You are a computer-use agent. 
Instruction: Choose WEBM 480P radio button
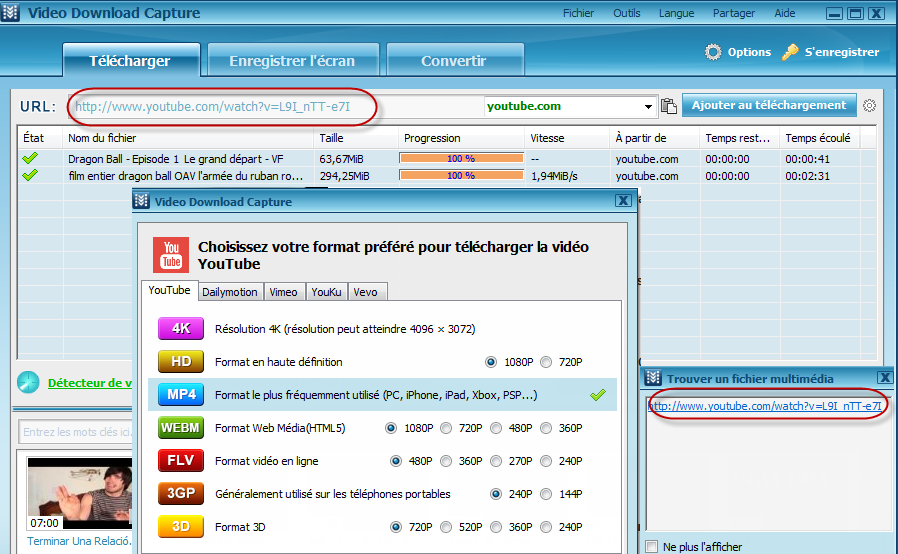496,428
